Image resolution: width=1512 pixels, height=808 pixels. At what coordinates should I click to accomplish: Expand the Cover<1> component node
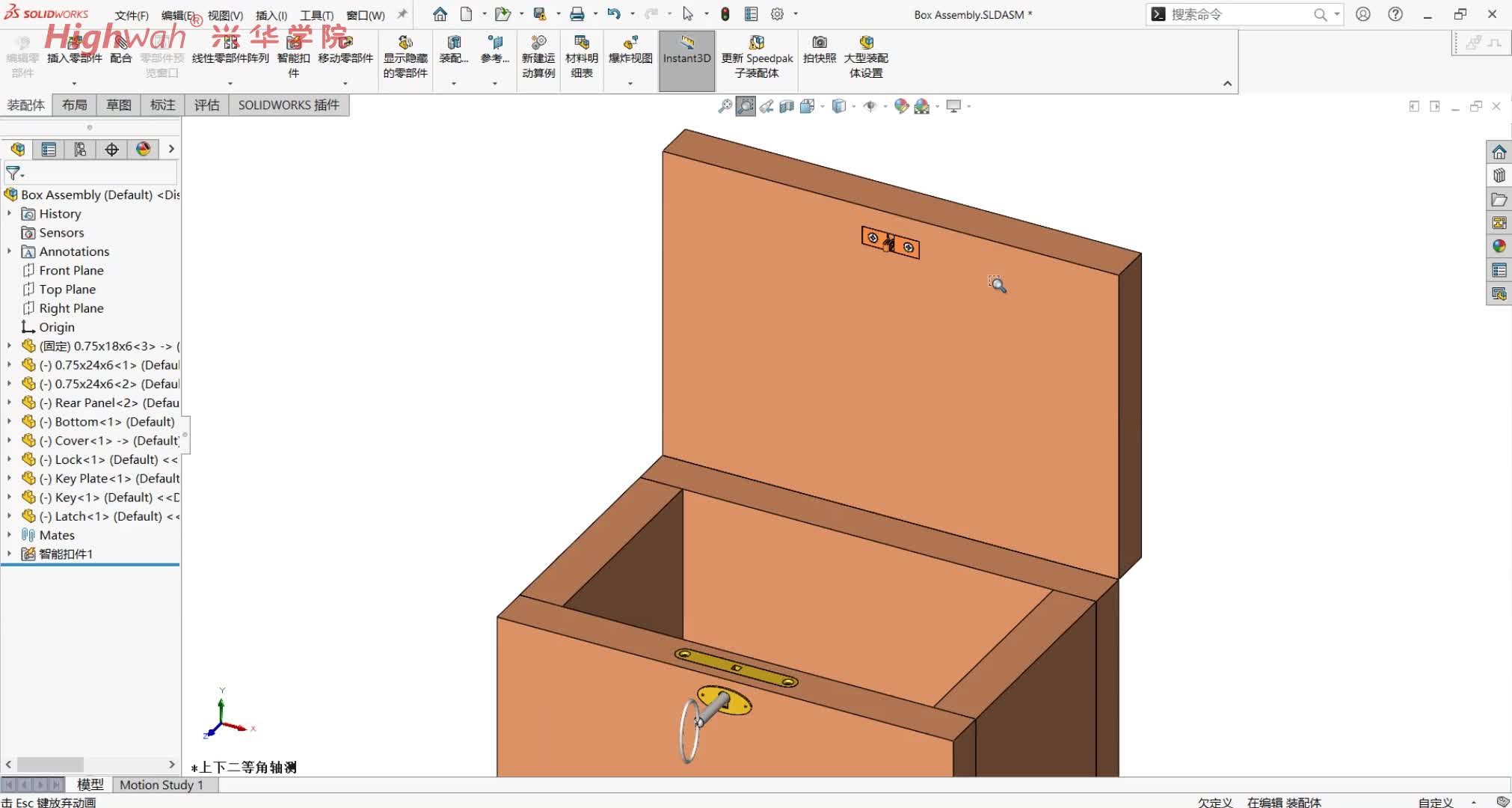(9, 441)
